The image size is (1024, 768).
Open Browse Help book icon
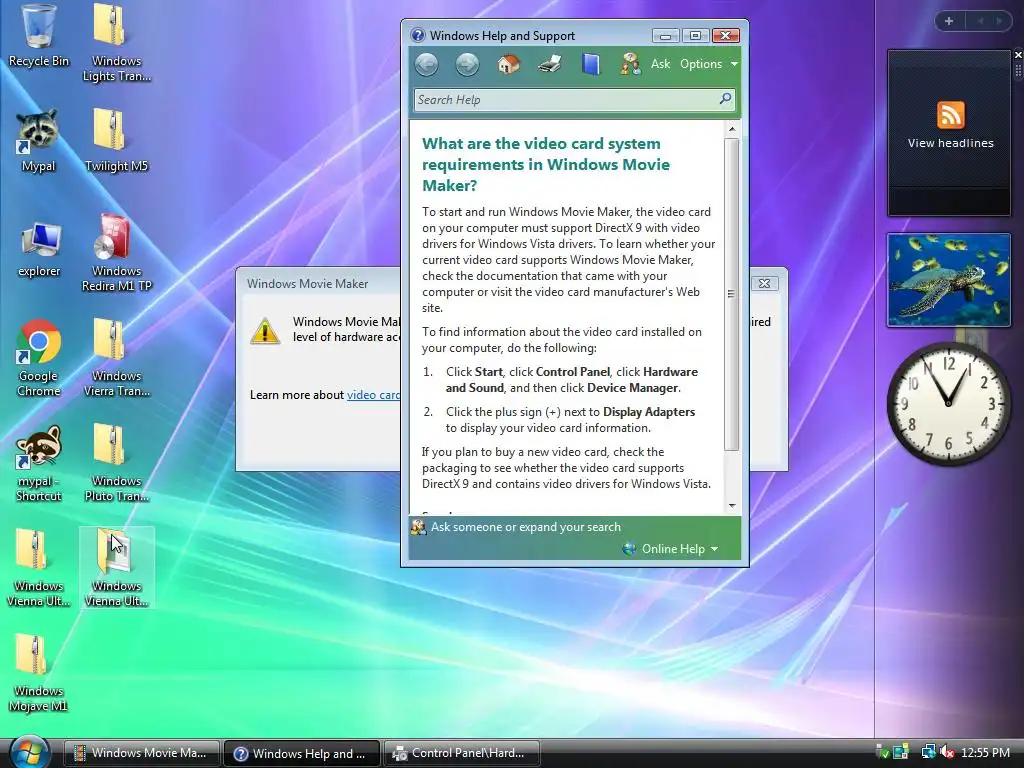pyautogui.click(x=590, y=64)
